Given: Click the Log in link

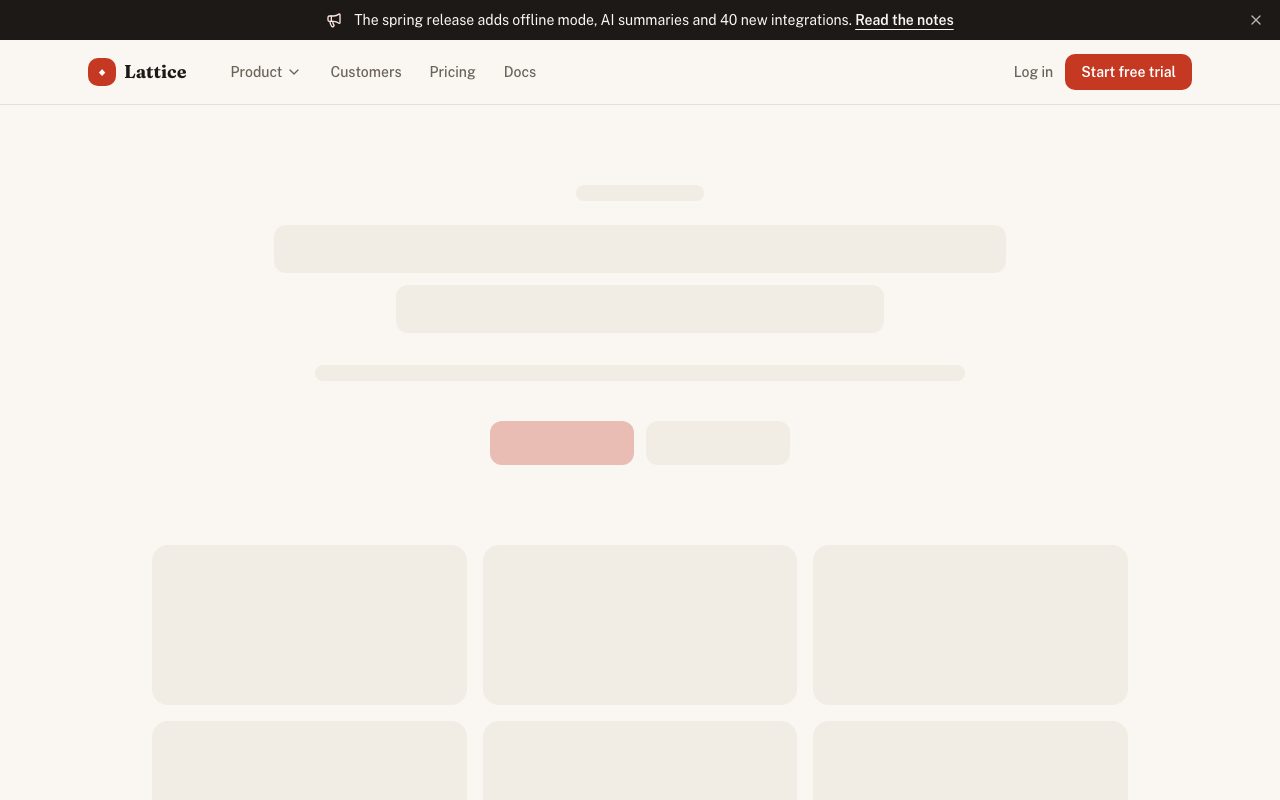Looking at the screenshot, I should point(1033,72).
